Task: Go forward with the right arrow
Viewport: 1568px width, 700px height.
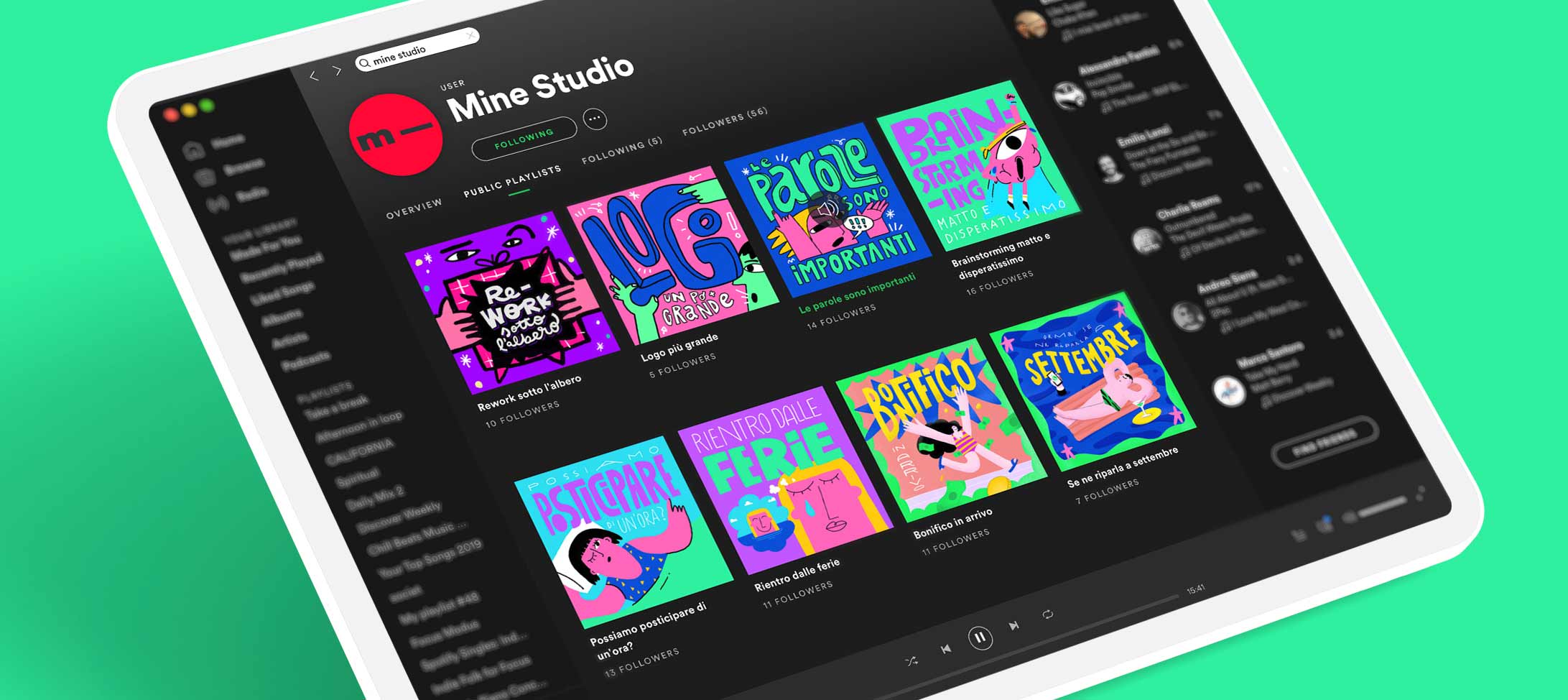Action: click(x=337, y=70)
